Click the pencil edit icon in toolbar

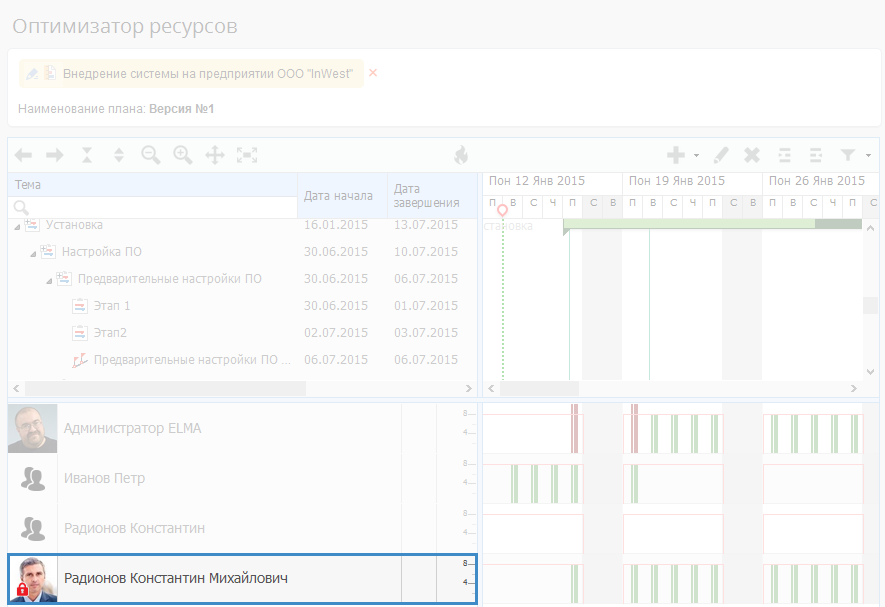coord(721,155)
